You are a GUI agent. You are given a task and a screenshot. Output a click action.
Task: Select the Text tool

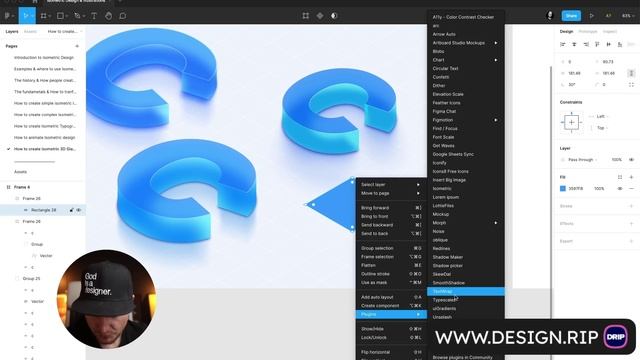tap(94, 16)
